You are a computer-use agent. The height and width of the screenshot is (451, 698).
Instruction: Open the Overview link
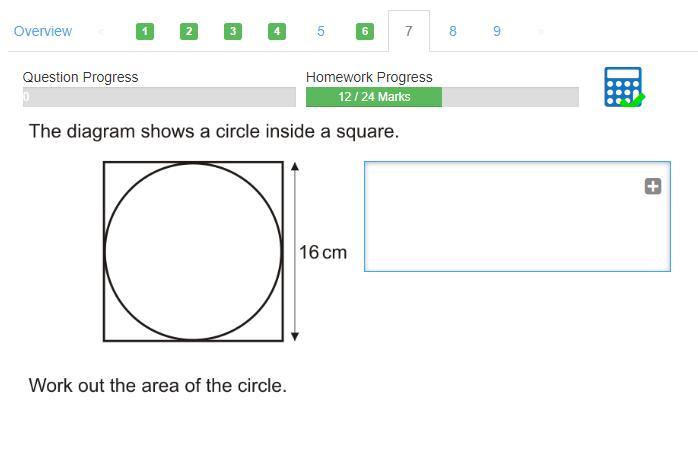(x=43, y=31)
